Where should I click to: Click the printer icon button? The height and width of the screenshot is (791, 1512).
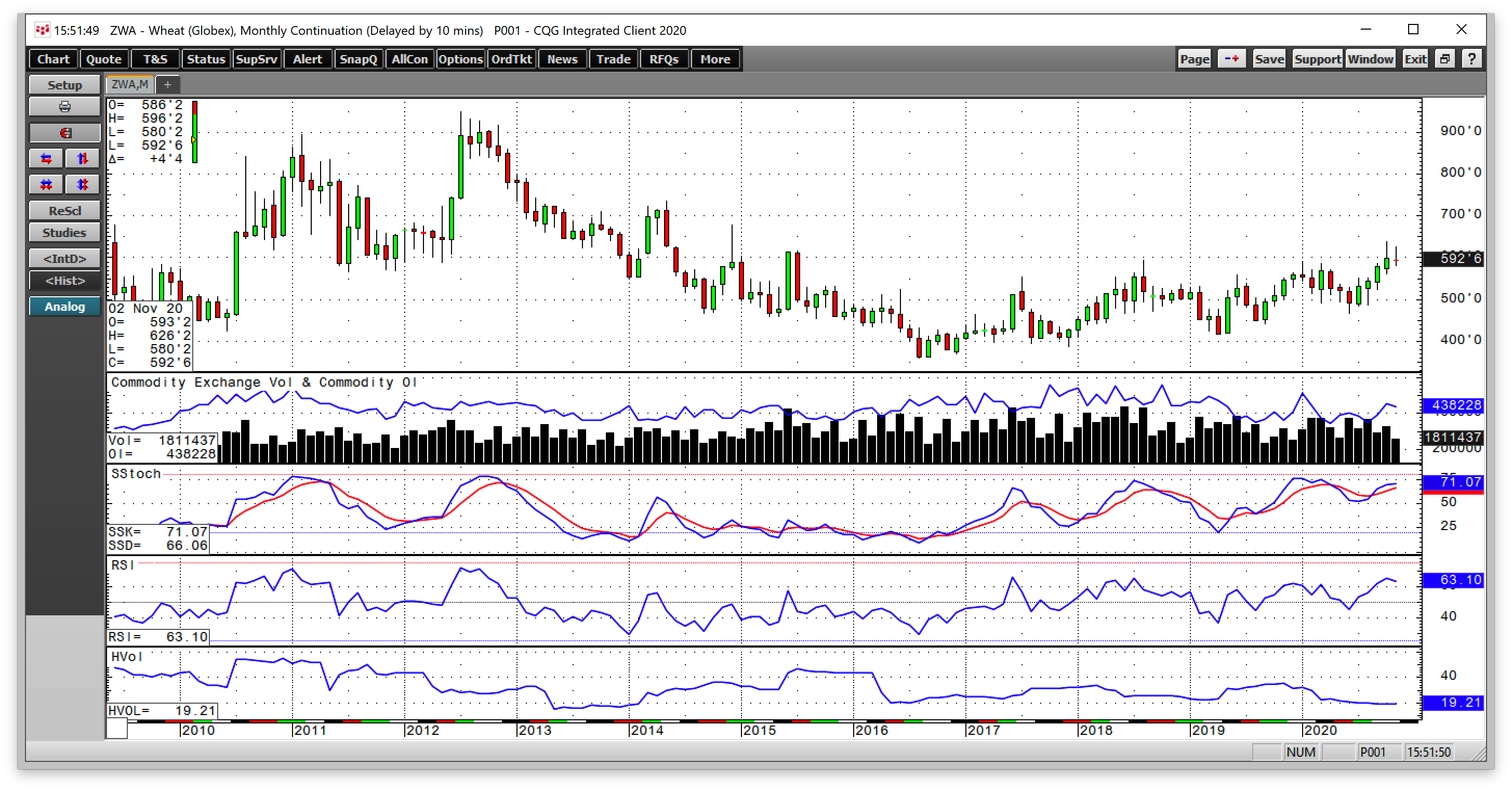pos(64,107)
